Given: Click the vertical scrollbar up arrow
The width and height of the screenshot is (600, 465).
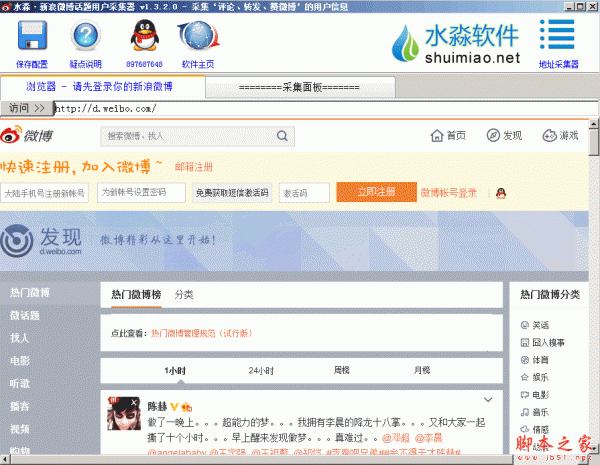Looking at the screenshot, I should pos(594,124).
